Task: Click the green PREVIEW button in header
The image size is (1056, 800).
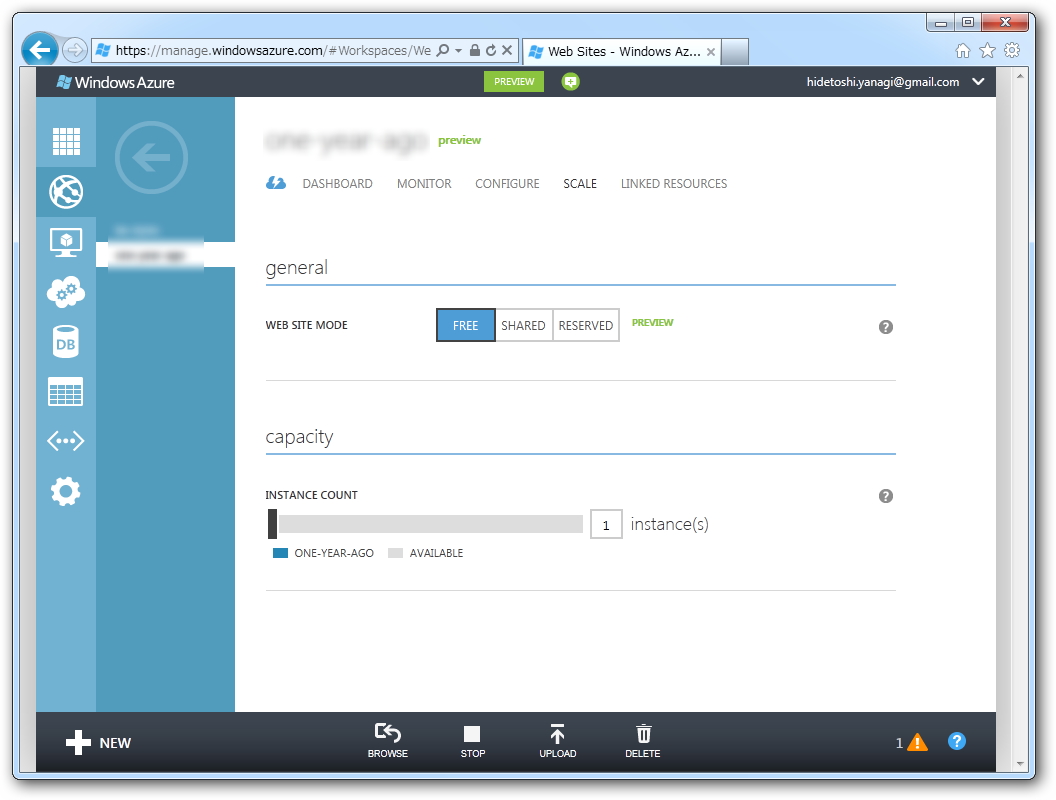Action: (x=514, y=81)
